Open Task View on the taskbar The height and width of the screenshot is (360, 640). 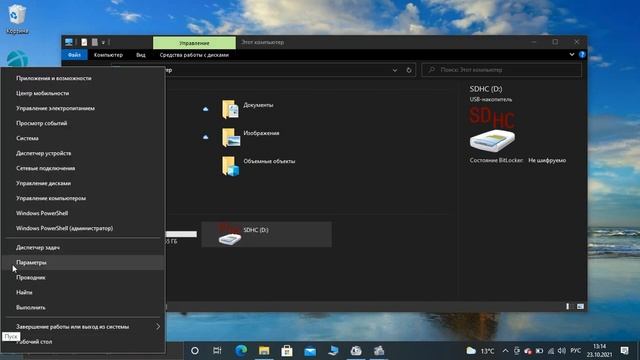tap(217, 351)
